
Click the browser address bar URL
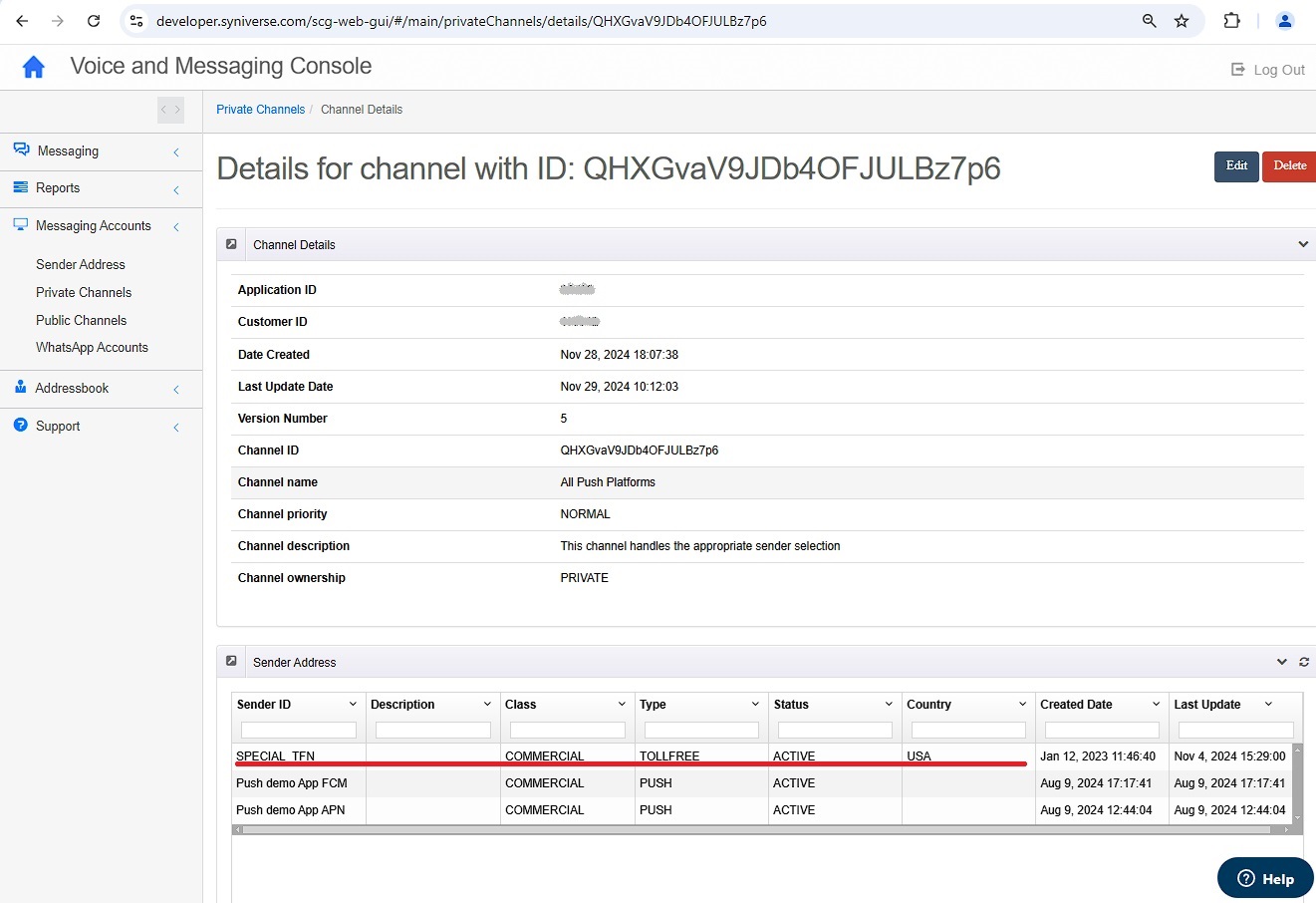[461, 21]
